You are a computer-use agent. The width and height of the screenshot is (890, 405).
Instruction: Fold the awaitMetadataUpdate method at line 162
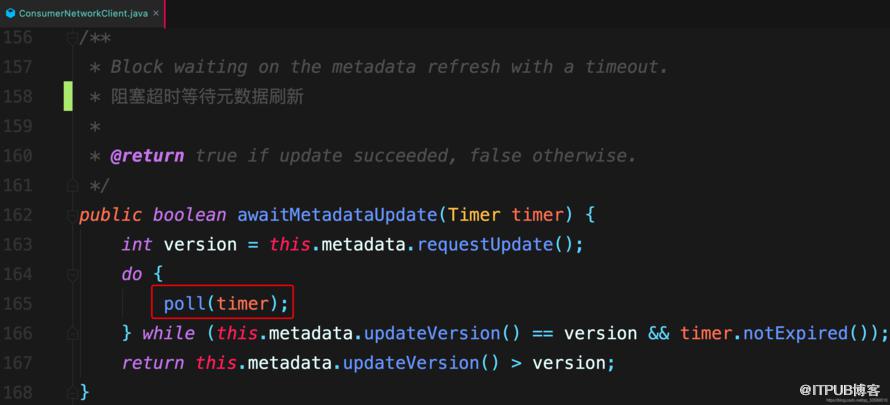72,215
